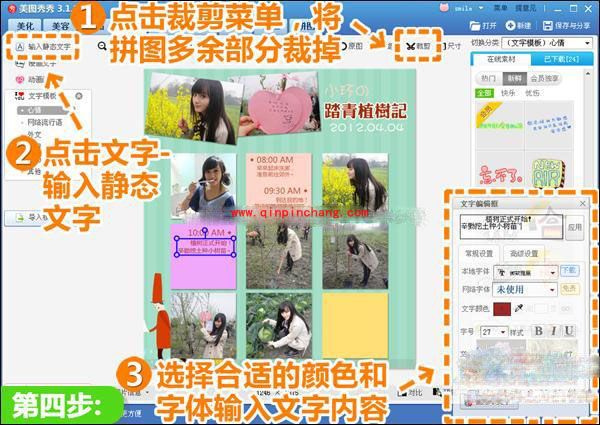Choose the 忧伤 mood filter
Screen dimensions: 600x425
[532, 93]
